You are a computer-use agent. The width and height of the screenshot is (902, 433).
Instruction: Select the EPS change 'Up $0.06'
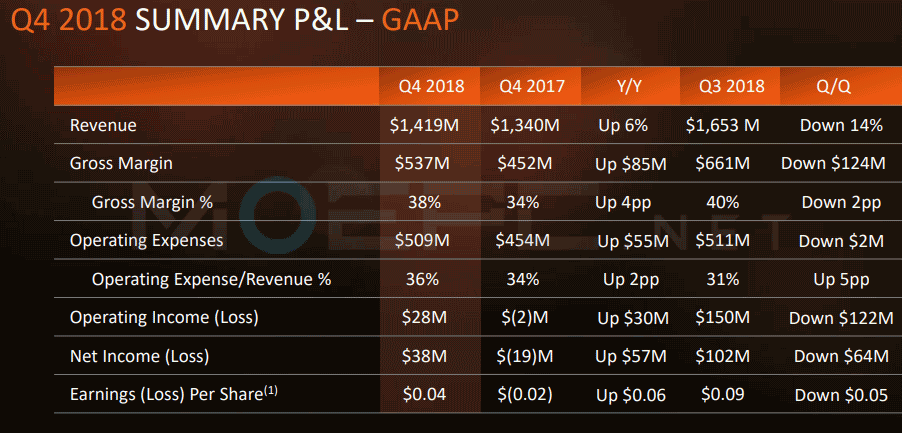point(631,396)
